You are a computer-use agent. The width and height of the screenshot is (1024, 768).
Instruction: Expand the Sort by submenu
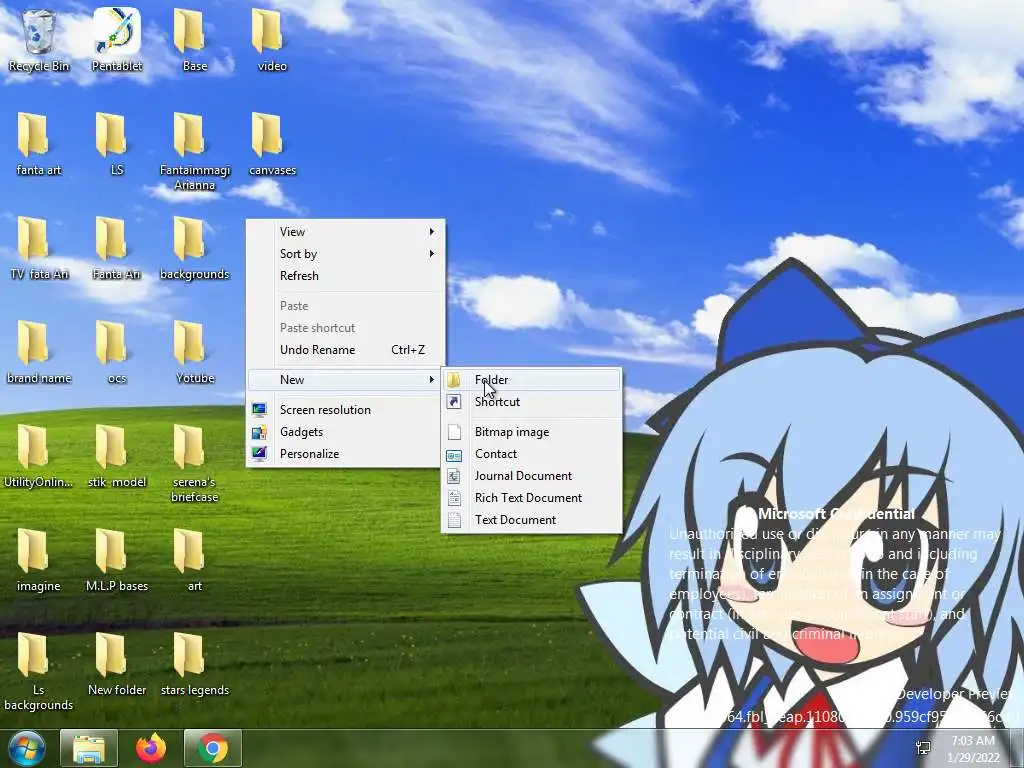(x=345, y=254)
